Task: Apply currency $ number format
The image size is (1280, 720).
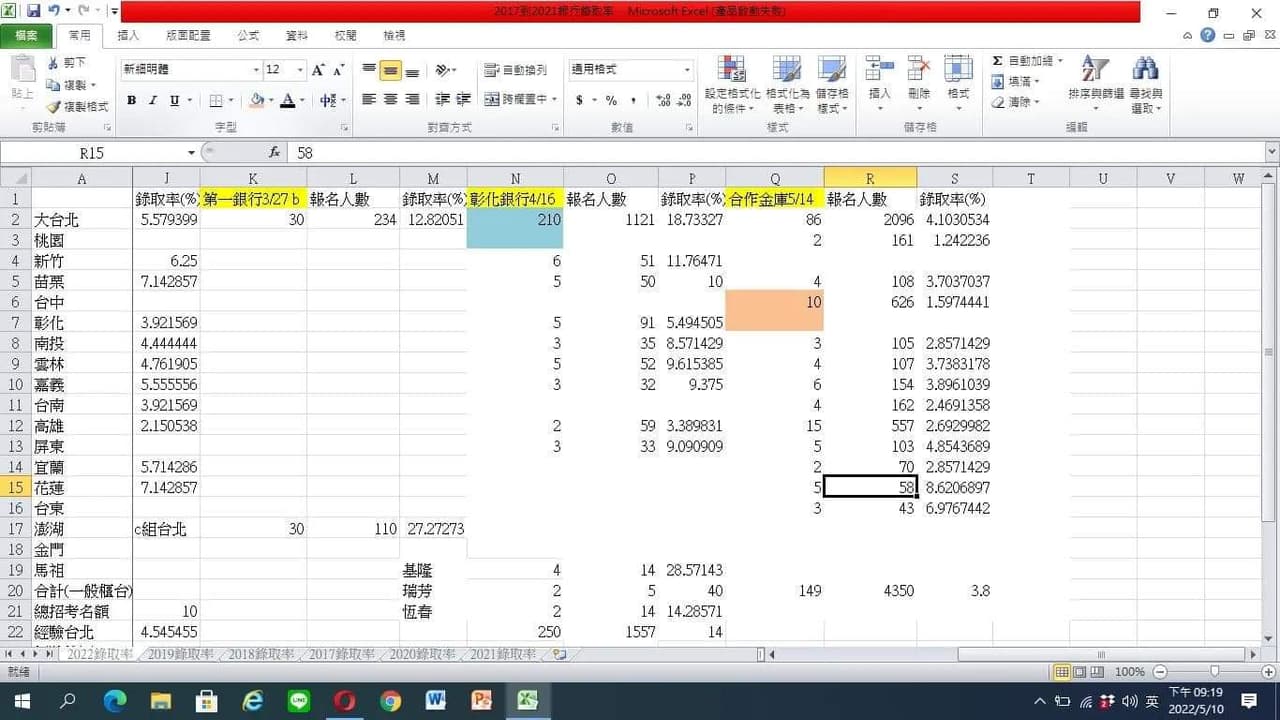Action: pyautogui.click(x=579, y=100)
